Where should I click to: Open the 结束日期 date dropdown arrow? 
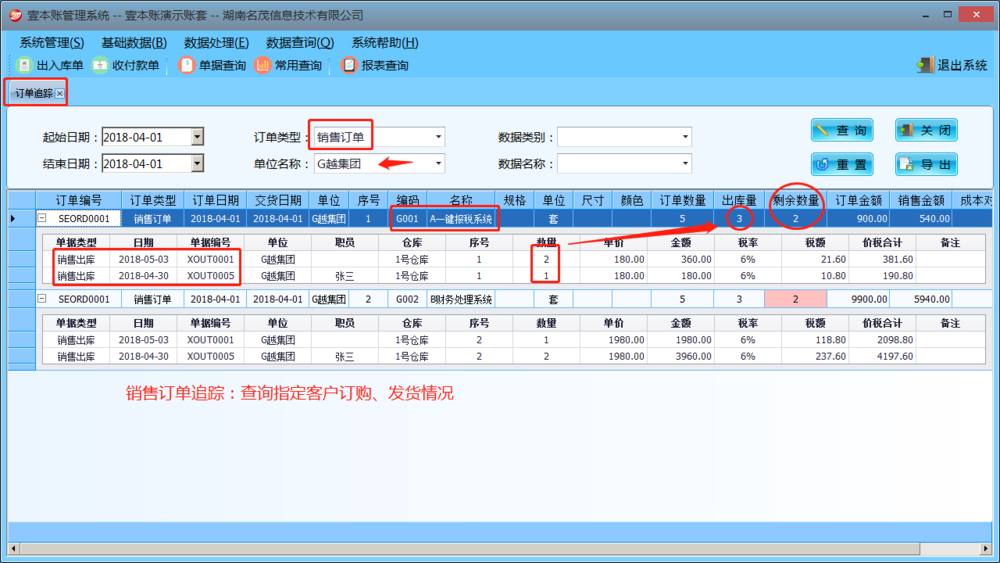(x=197, y=163)
